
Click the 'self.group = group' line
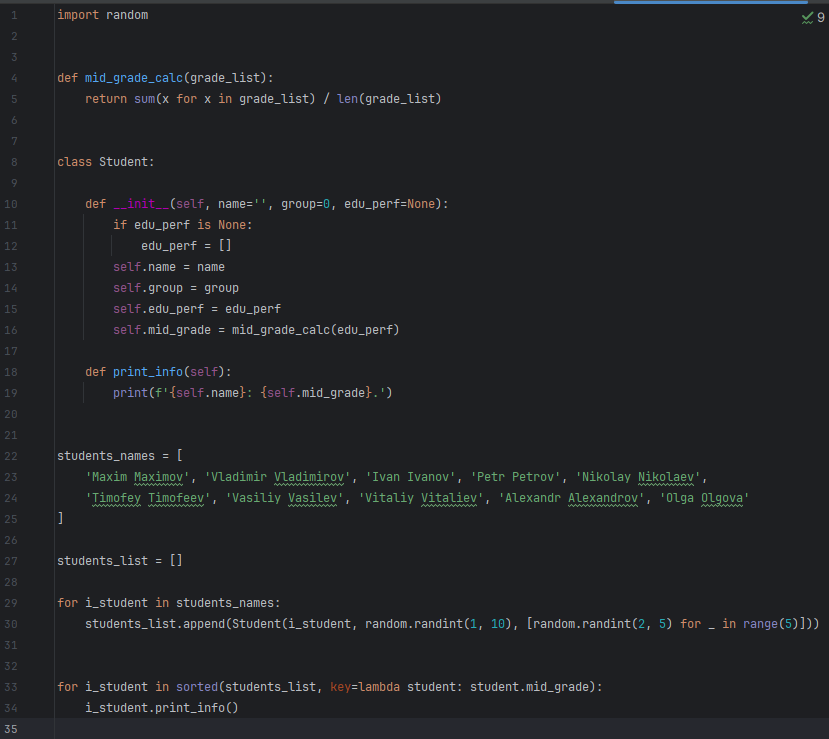[x=176, y=288]
